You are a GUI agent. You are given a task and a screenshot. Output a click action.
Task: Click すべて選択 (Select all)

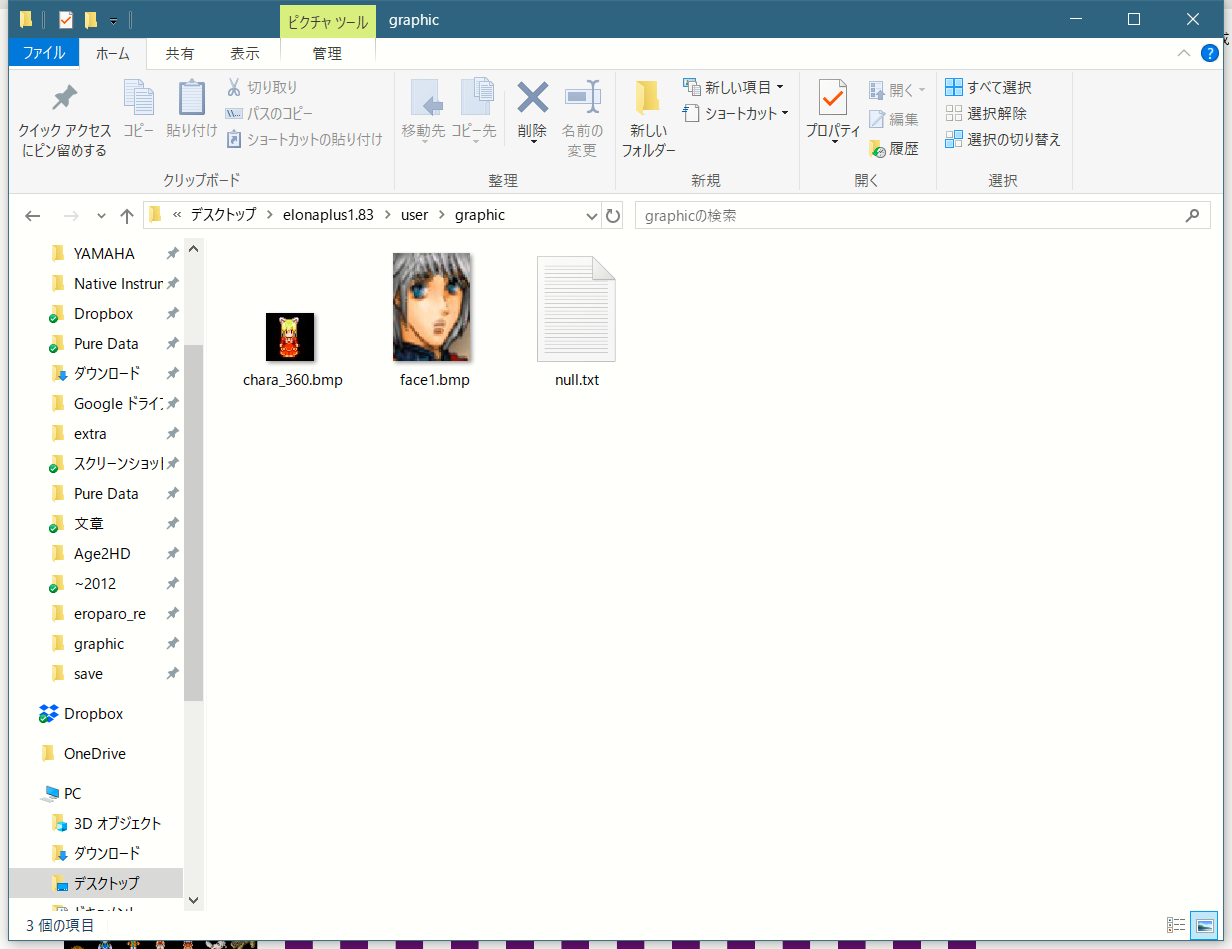(x=988, y=87)
